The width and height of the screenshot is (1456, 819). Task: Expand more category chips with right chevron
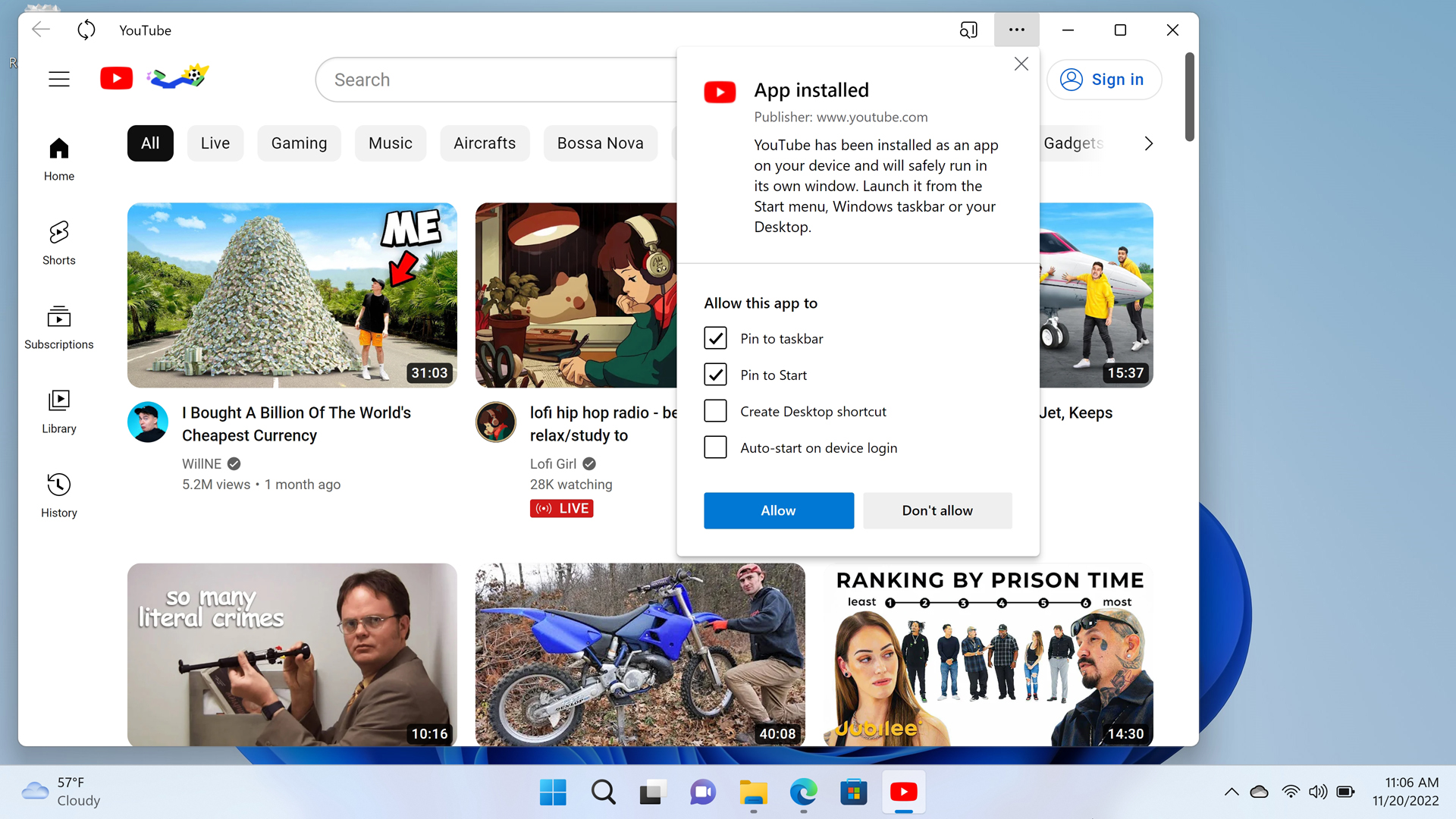click(1148, 143)
